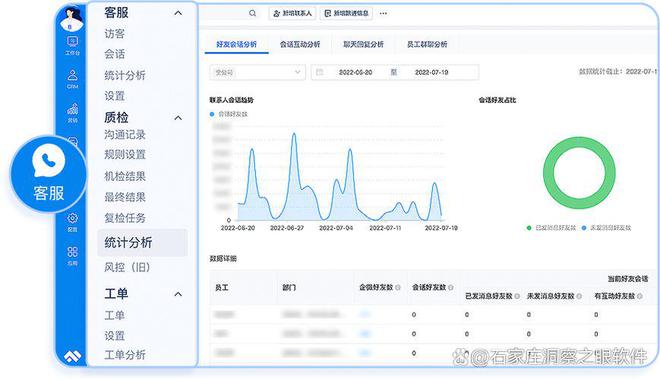Click the highest peak on the trend line chart
This screenshot has height=380, width=660.
[294, 134]
